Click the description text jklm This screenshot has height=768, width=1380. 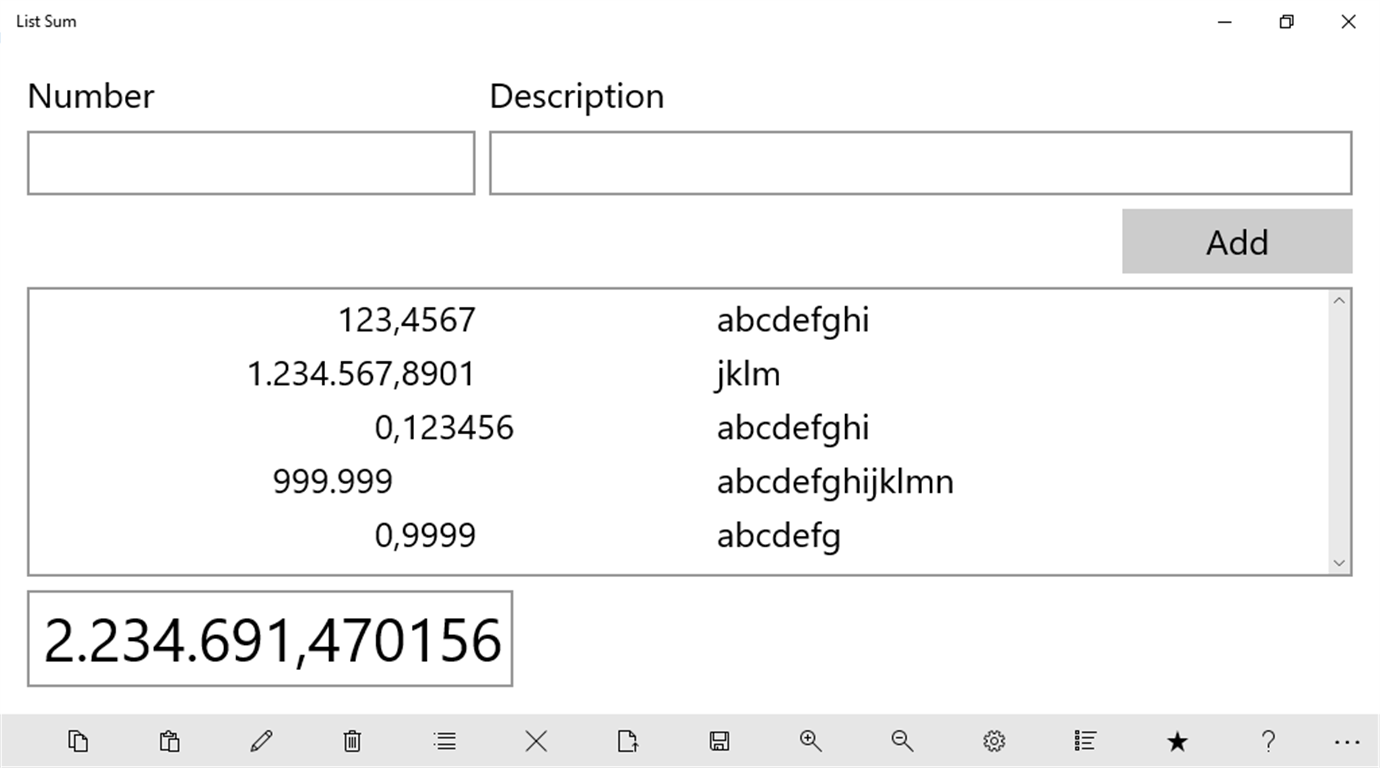point(749,375)
